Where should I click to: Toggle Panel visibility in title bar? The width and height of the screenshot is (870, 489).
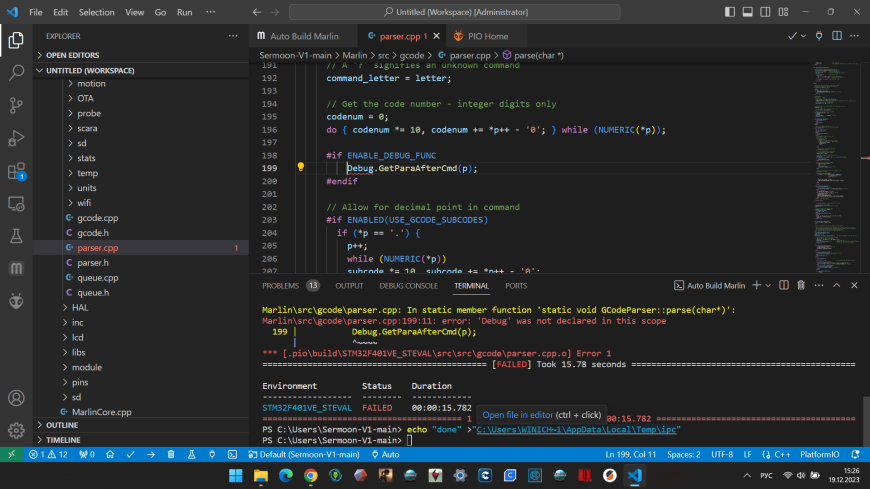748,12
